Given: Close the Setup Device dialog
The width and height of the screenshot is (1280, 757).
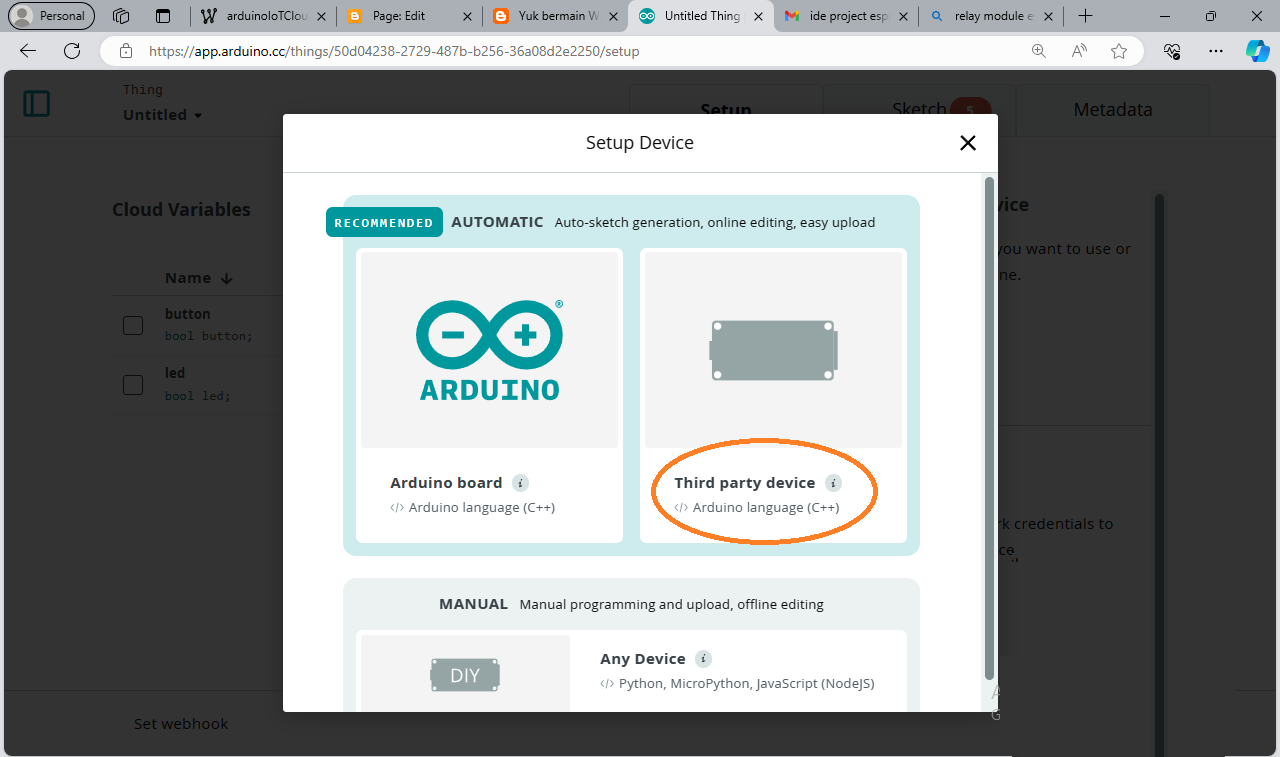Looking at the screenshot, I should [x=967, y=143].
